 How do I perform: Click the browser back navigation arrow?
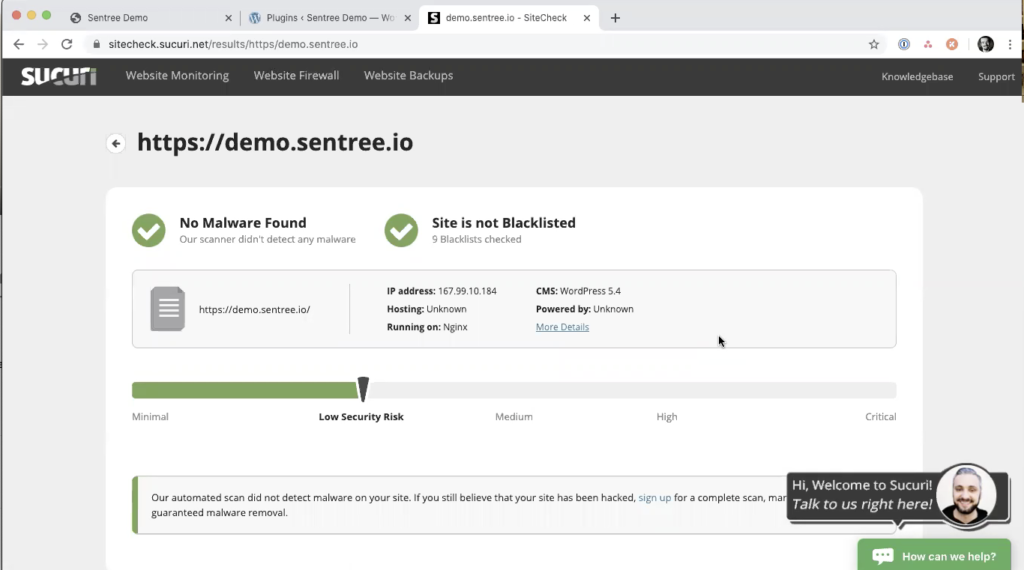(x=18, y=44)
